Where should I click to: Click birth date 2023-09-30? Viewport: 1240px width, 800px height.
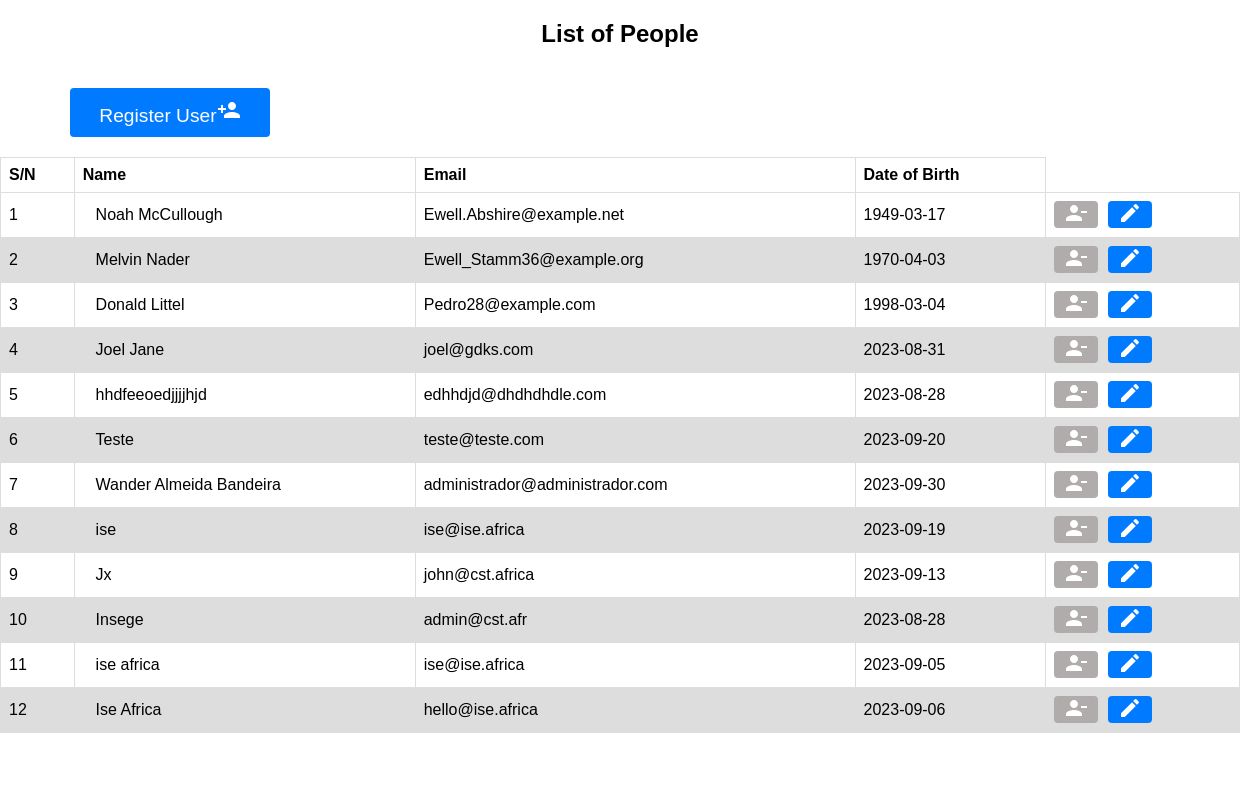click(x=904, y=485)
